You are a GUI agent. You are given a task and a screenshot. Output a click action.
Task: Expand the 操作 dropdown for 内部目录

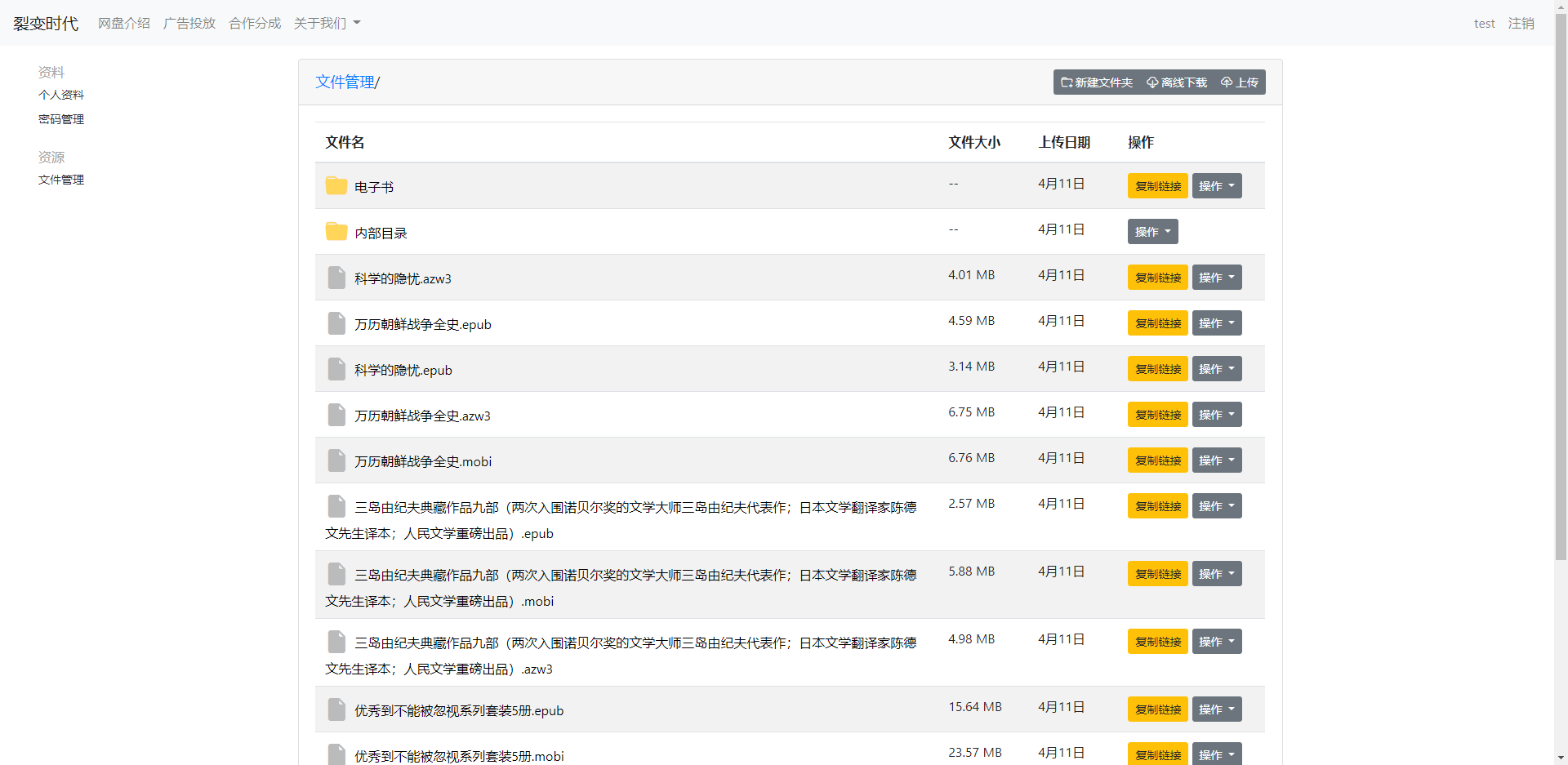pos(1152,231)
